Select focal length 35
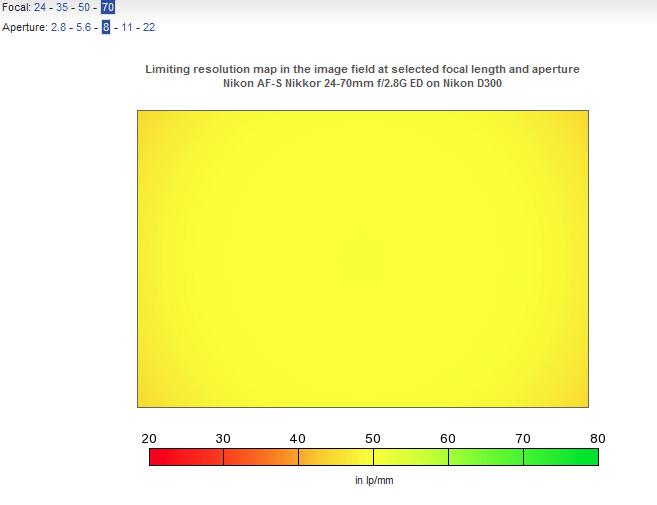Screen dimensions: 657x505 click(62, 7)
